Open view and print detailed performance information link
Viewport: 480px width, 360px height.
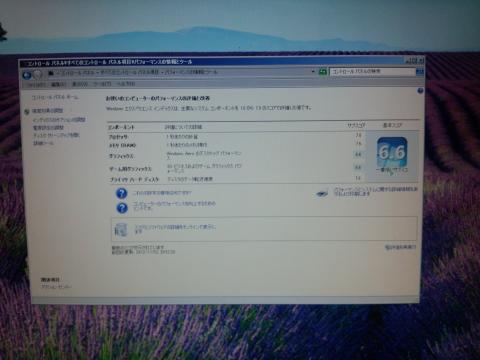(376, 191)
